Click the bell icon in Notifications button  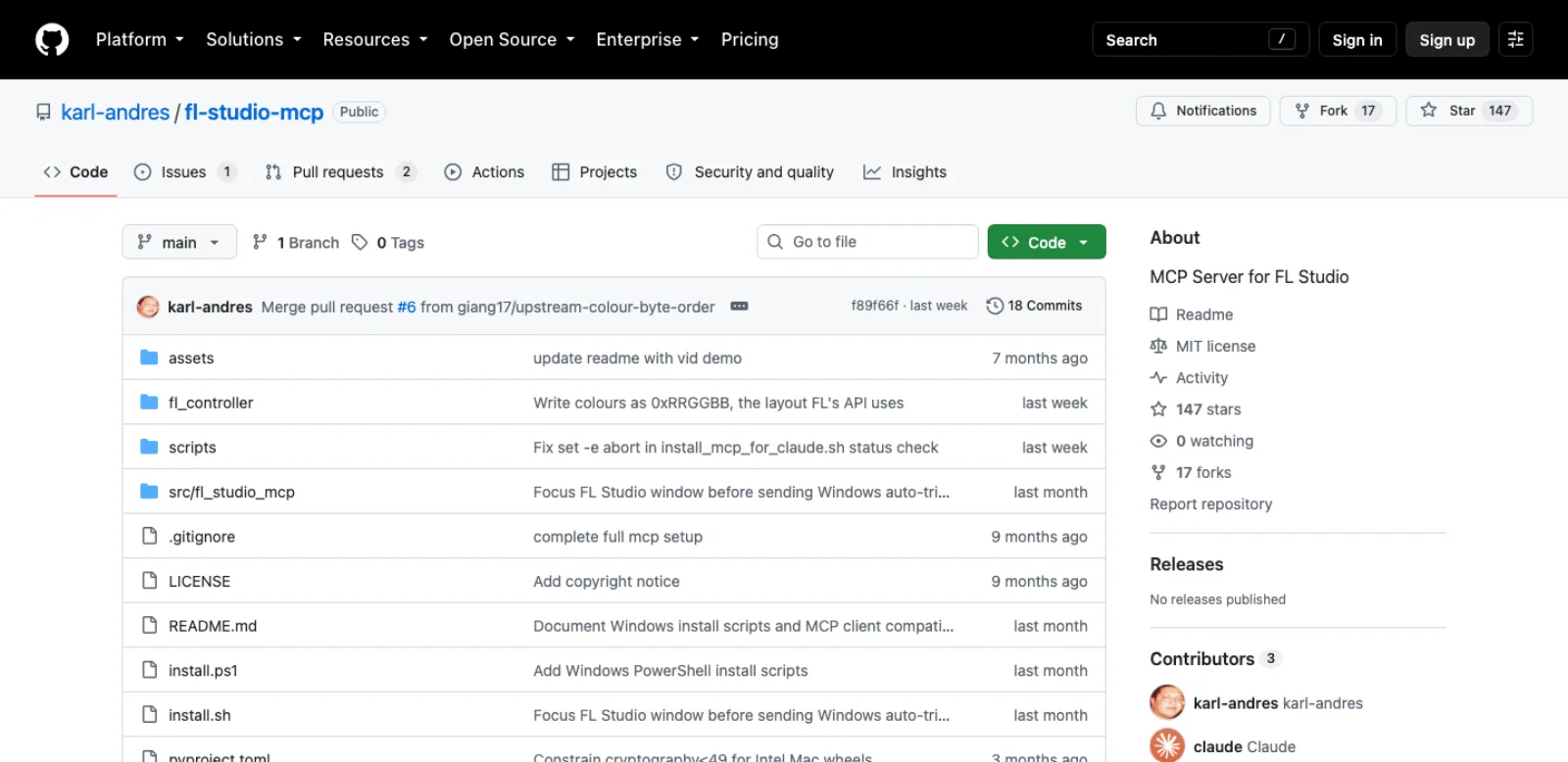[x=1158, y=111]
